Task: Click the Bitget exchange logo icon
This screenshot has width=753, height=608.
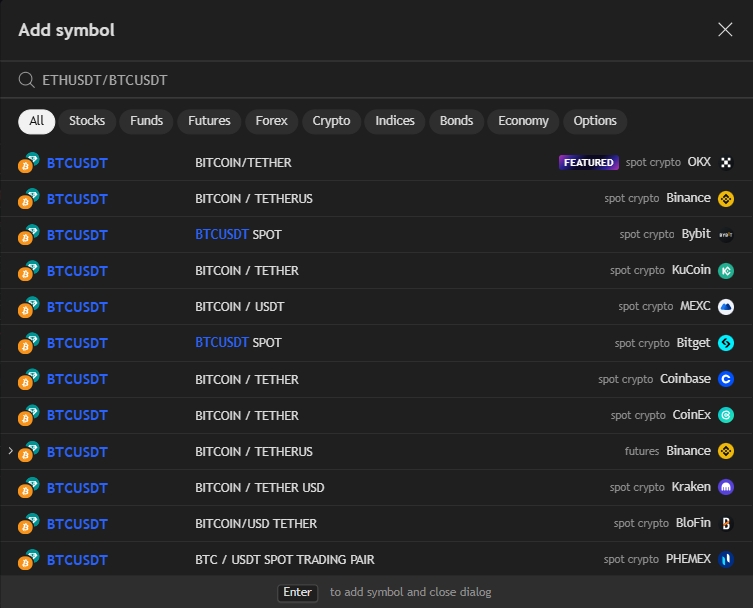Action: [x=726, y=343]
